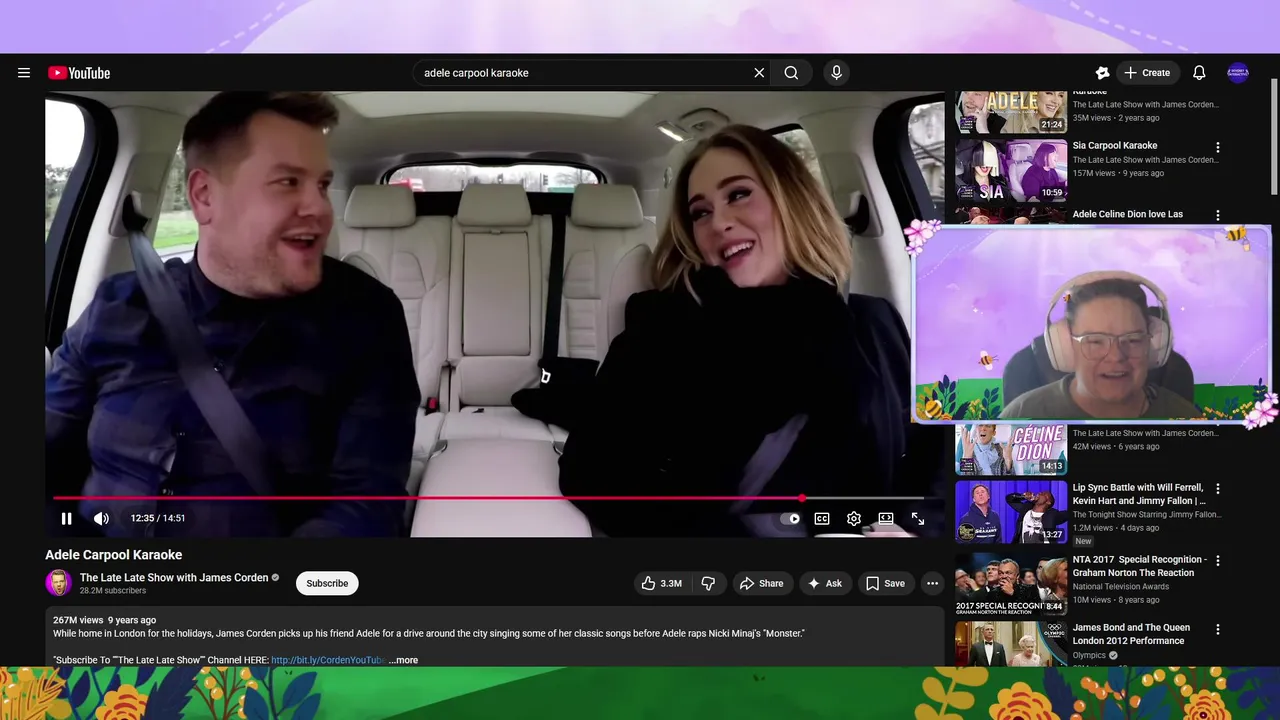Subscribe to The Late Late Show channel

pyautogui.click(x=327, y=583)
